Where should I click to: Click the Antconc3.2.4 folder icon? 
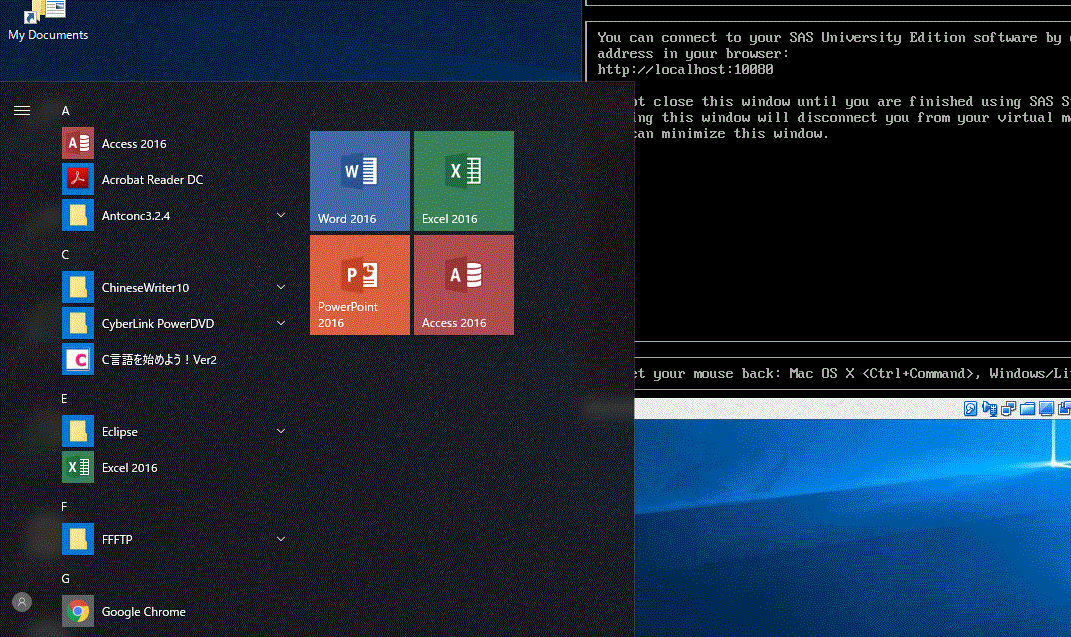[x=78, y=215]
